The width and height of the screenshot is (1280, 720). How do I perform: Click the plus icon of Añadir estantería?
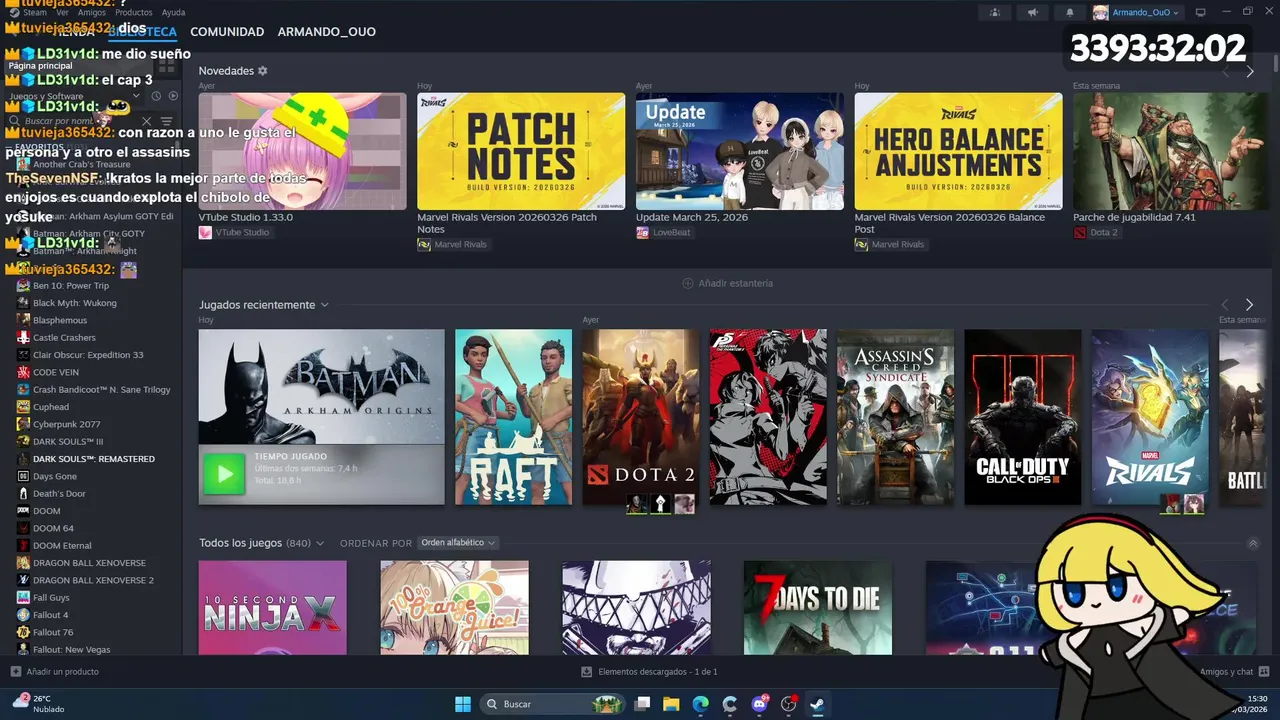tap(688, 283)
